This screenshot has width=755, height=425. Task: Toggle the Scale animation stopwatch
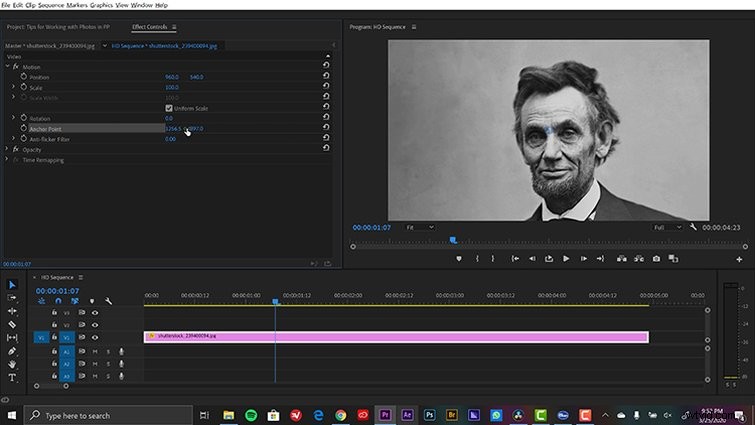24,87
